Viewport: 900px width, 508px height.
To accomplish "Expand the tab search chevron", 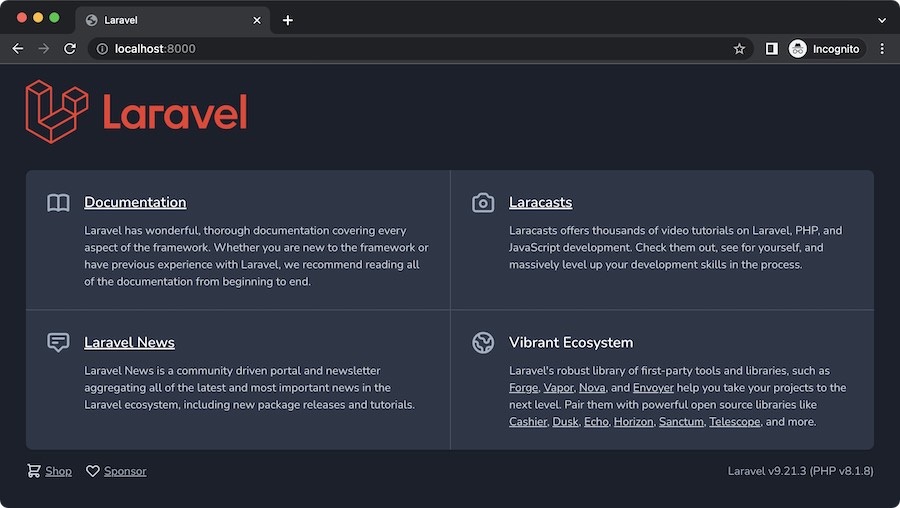I will (882, 20).
